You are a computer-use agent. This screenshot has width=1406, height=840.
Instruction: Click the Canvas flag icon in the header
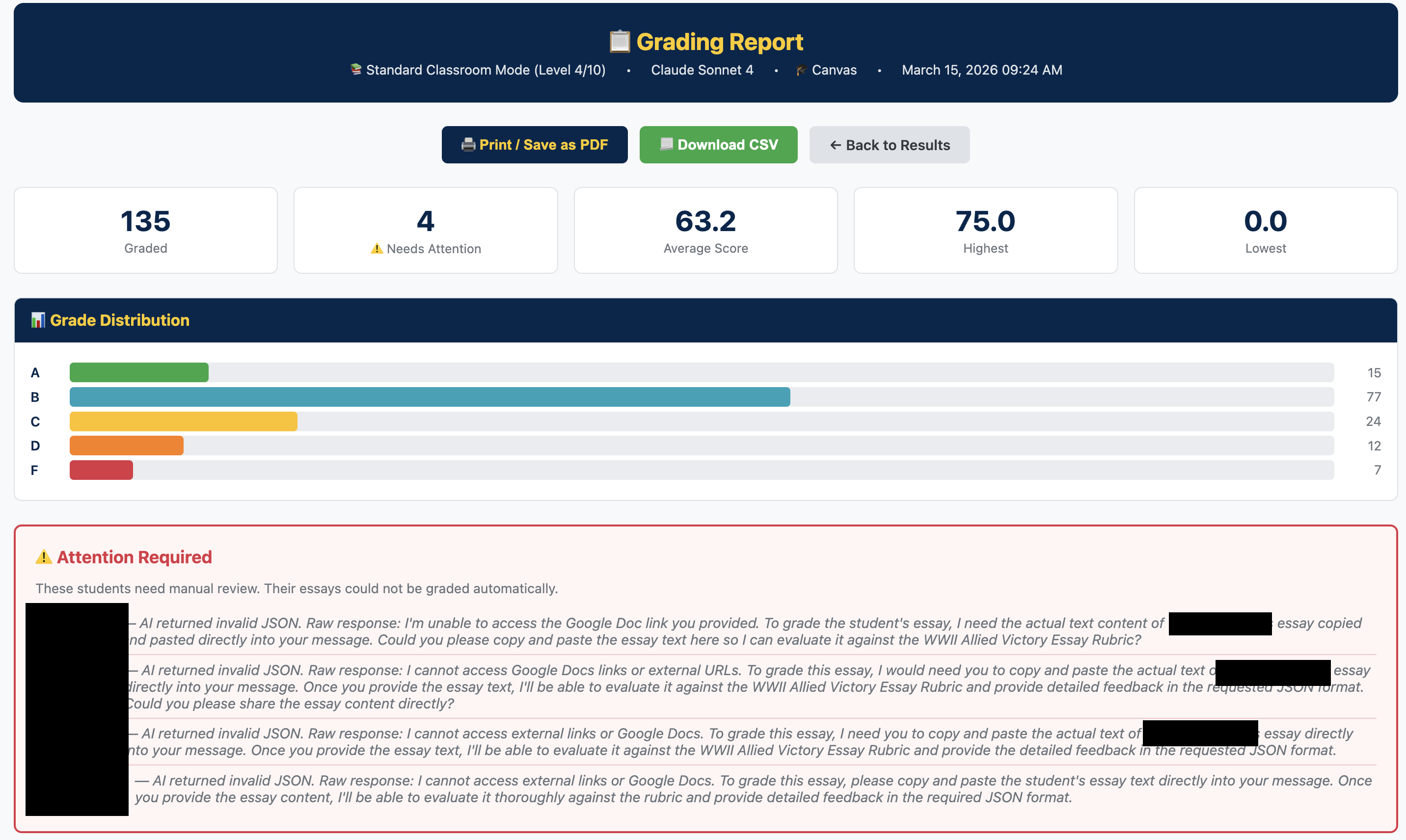(x=800, y=70)
